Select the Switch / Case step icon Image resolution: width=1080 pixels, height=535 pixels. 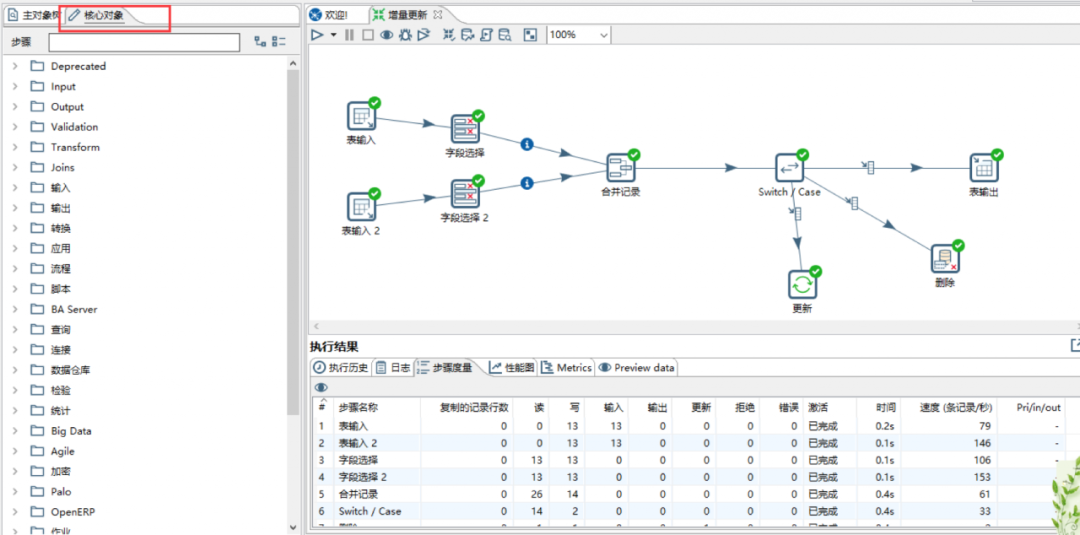(x=789, y=167)
